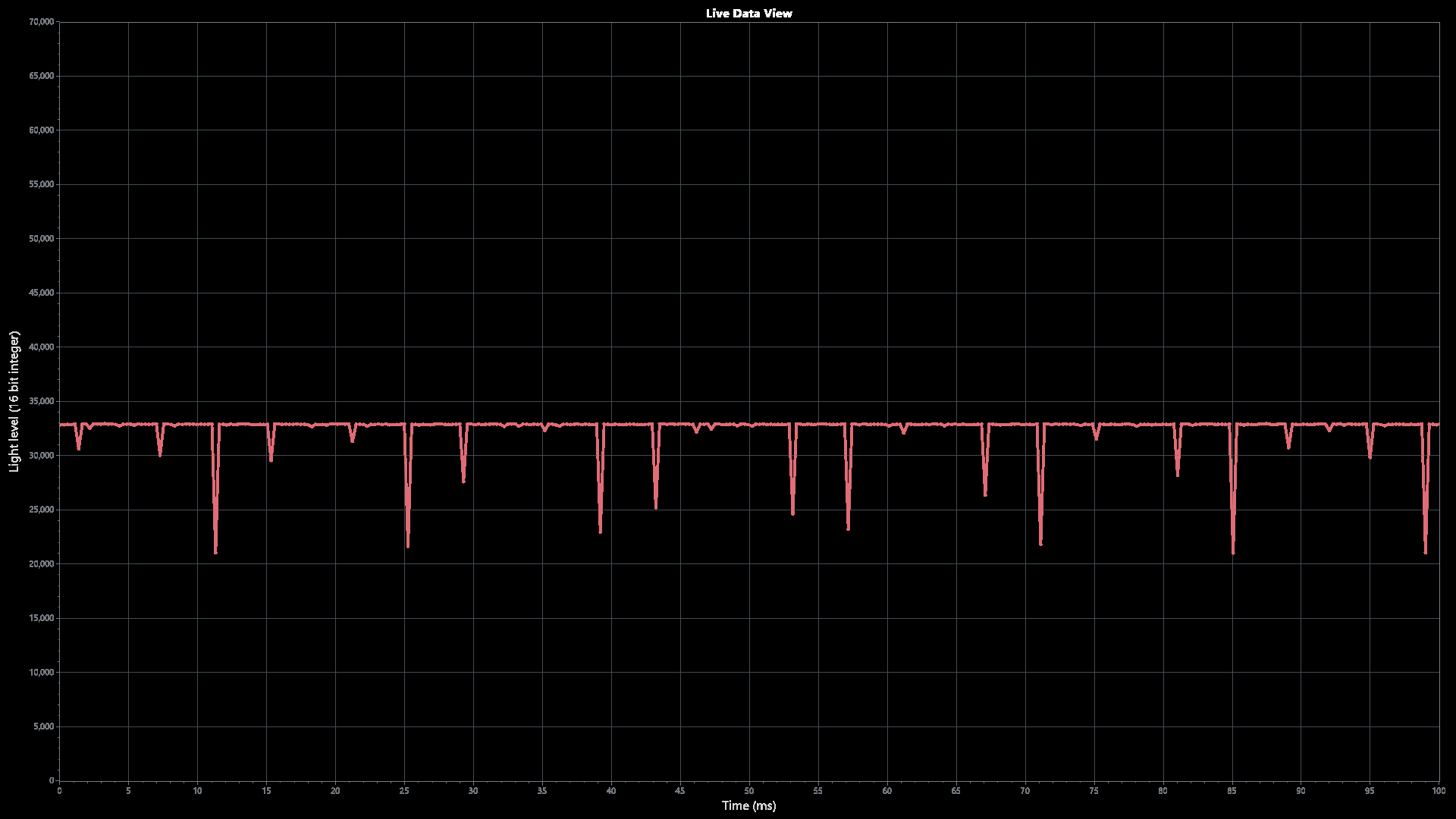Screen dimensions: 1456x819
Task: Click the last dip bottom near 99 ms
Action: [x=1426, y=551]
